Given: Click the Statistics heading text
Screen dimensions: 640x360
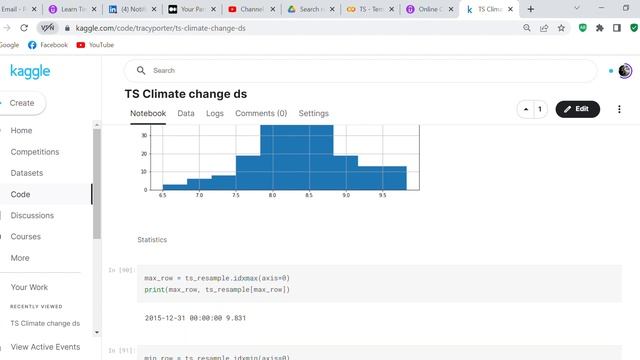Looking at the screenshot, I should pyautogui.click(x=152, y=240).
